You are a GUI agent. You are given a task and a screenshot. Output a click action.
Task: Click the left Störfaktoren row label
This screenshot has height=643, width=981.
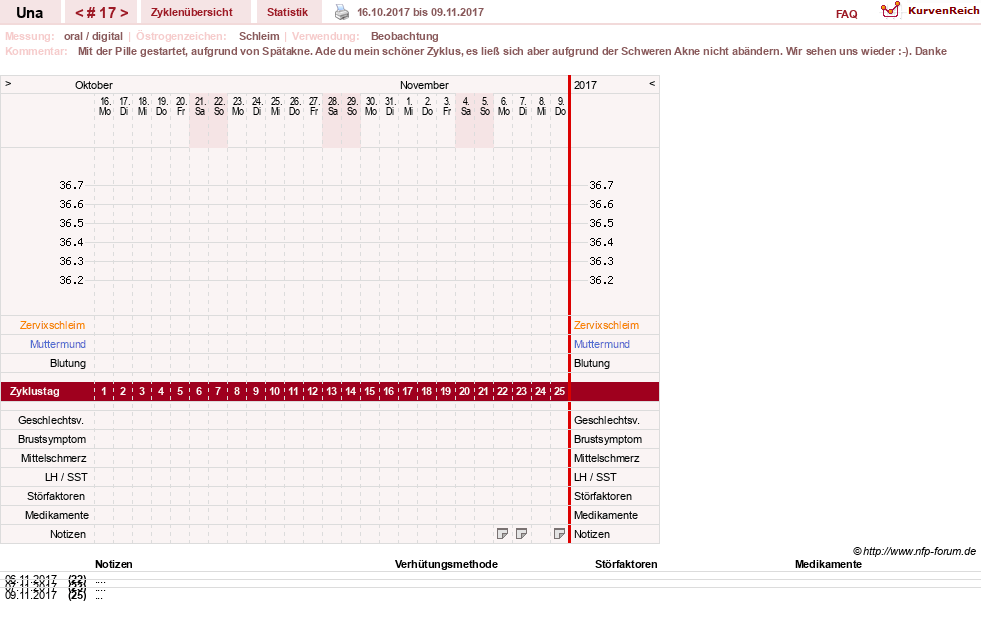56,496
